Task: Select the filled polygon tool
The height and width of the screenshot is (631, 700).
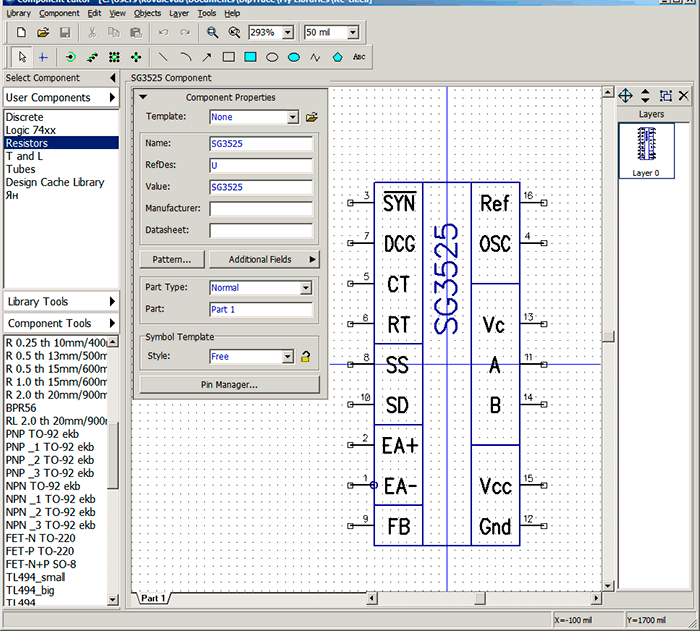Action: tap(338, 57)
